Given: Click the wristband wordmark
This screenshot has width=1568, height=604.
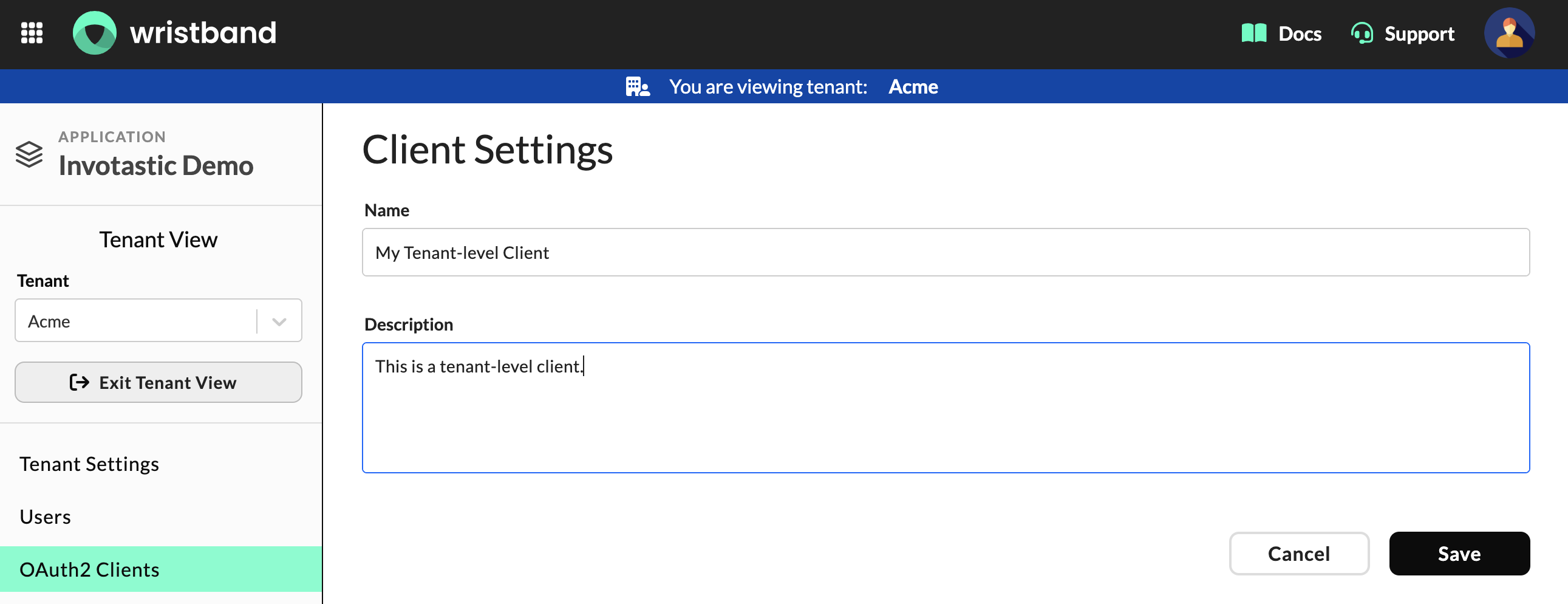Looking at the screenshot, I should point(203,33).
